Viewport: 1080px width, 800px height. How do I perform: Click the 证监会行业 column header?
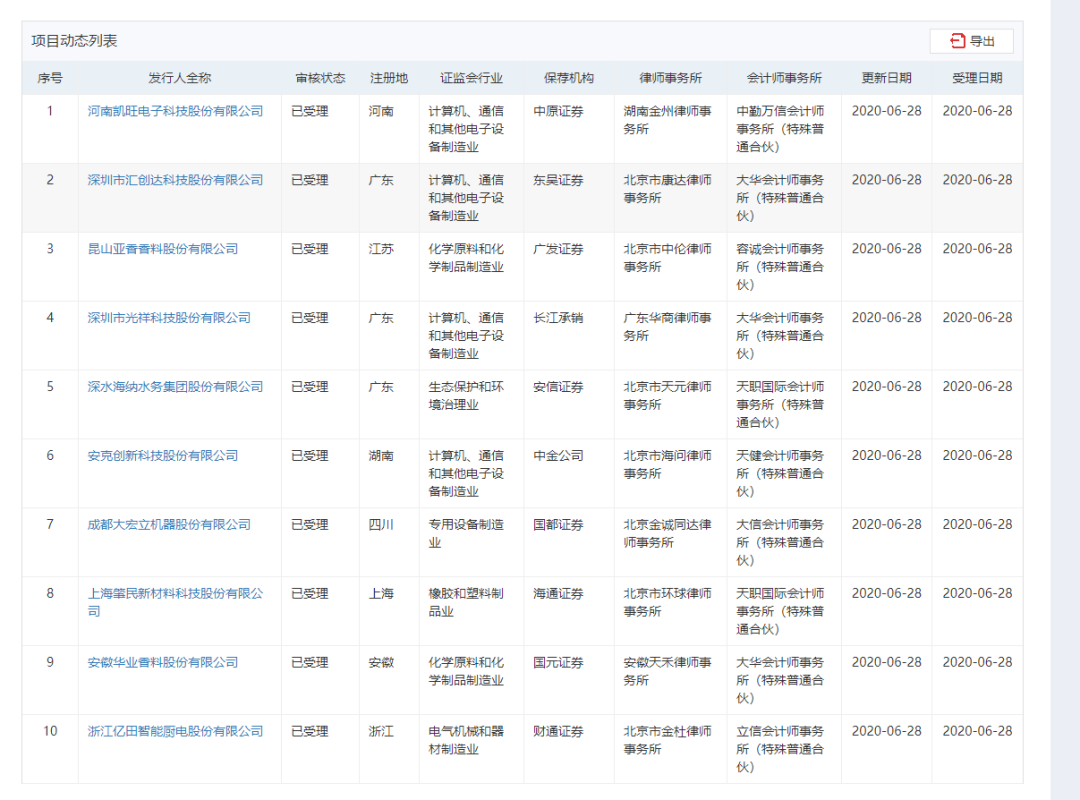(x=472, y=78)
